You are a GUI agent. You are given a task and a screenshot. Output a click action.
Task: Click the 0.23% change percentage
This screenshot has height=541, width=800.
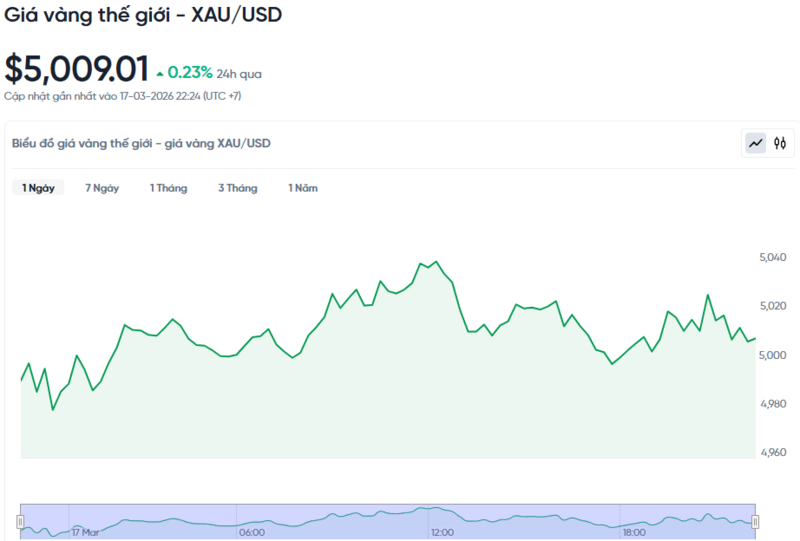[x=190, y=72]
